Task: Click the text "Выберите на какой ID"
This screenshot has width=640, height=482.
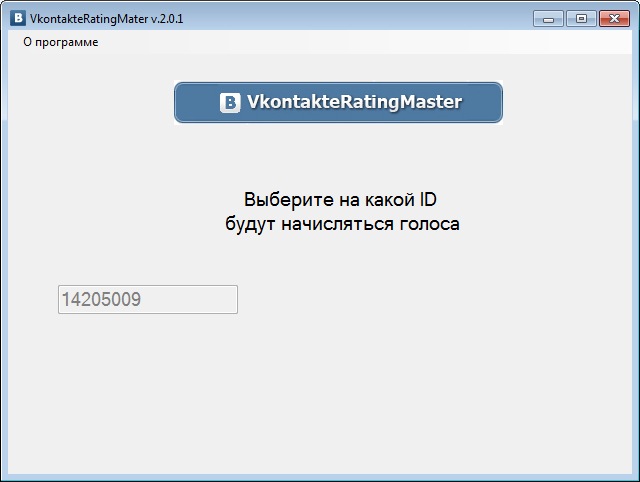Action: pos(340,200)
